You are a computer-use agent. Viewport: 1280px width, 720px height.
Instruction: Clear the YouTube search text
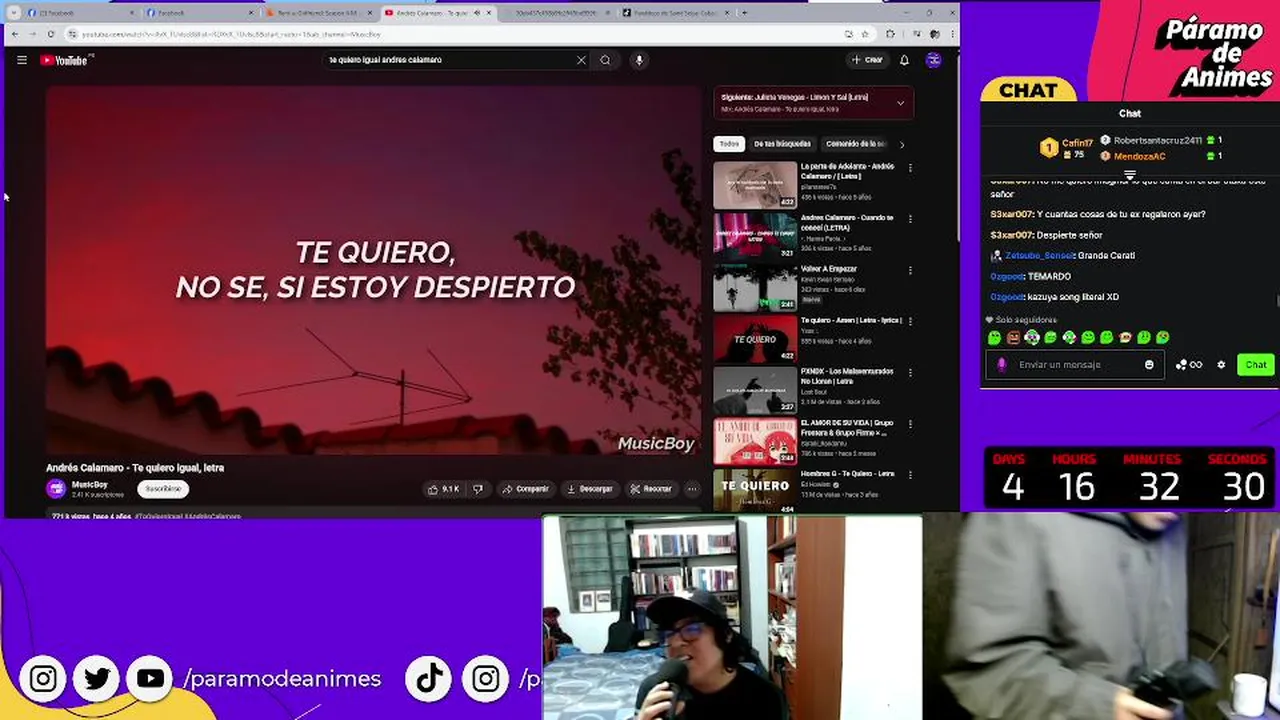581,60
